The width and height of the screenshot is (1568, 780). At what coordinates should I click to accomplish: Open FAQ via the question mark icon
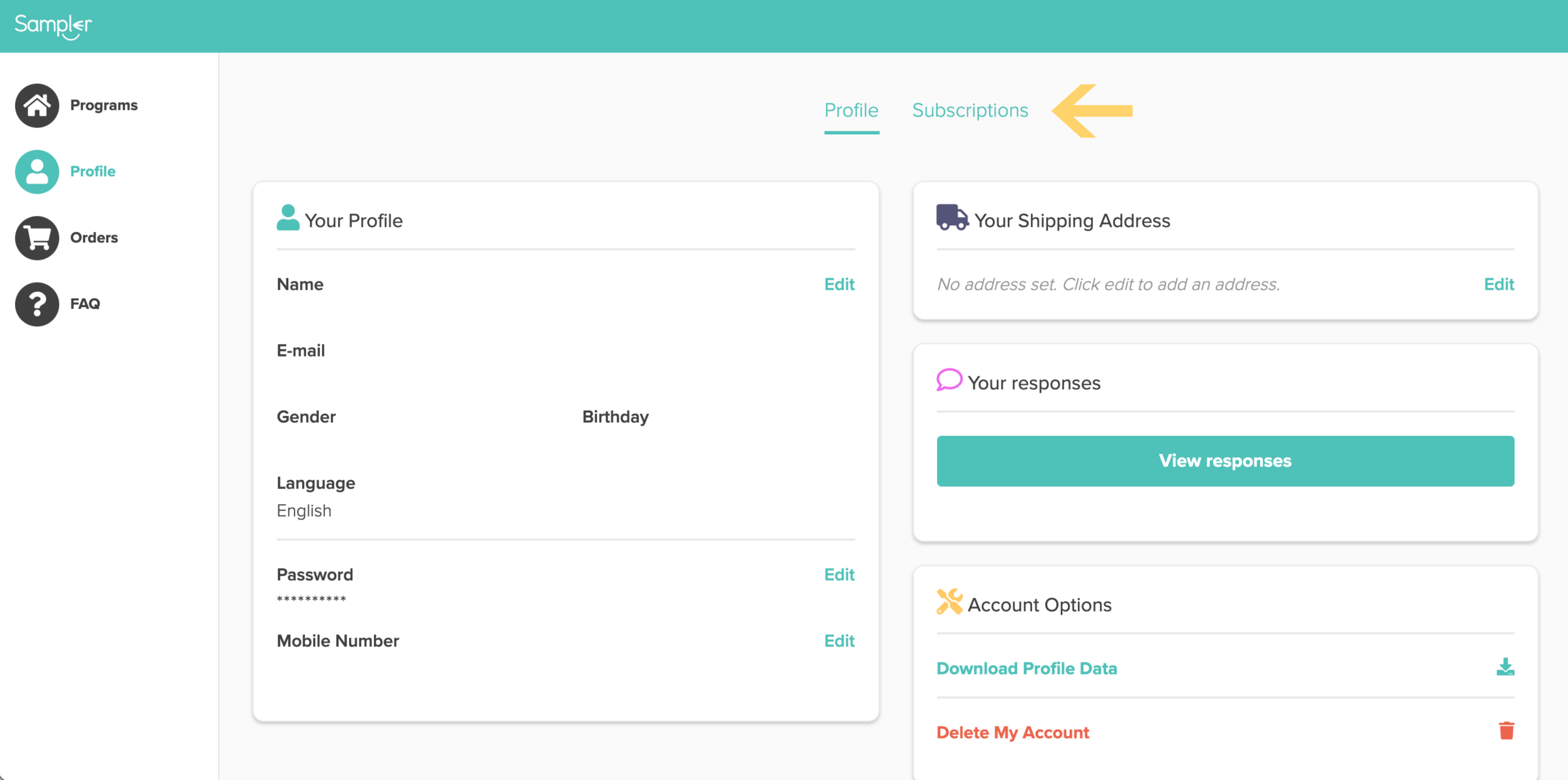[37, 304]
